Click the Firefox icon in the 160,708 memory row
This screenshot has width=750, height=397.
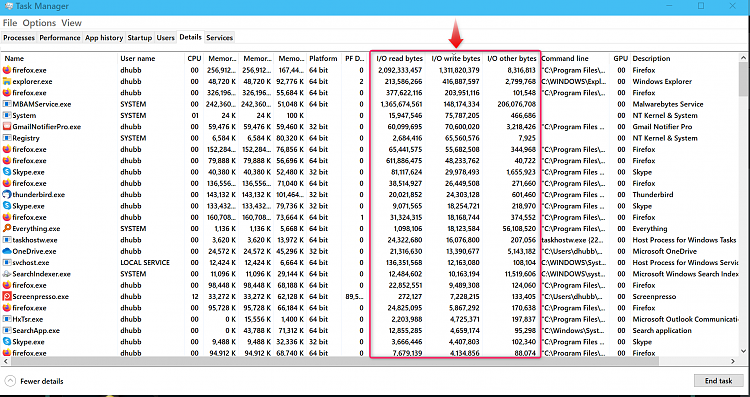pyautogui.click(x=7, y=217)
